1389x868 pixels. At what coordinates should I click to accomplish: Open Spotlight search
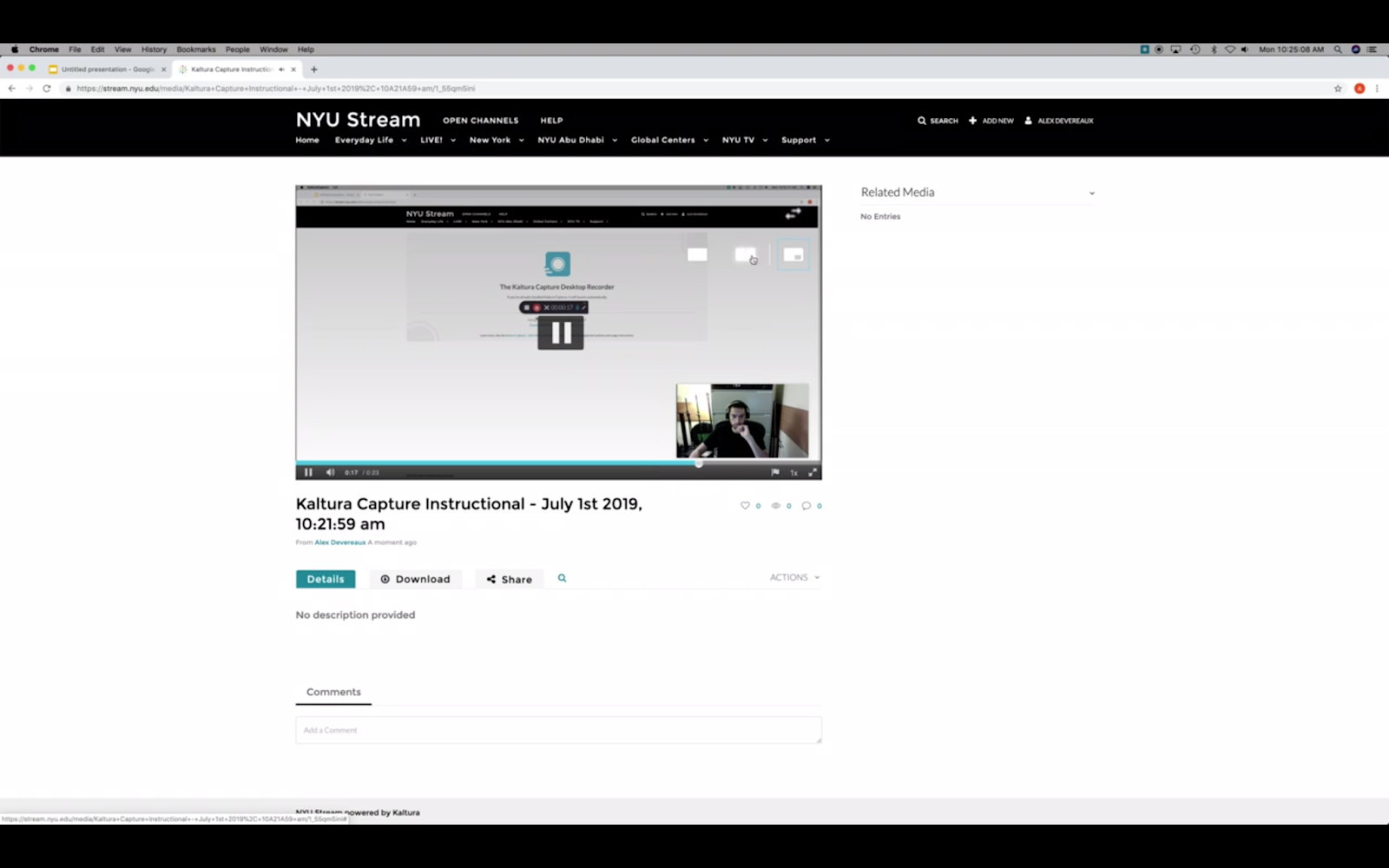tap(1338, 49)
